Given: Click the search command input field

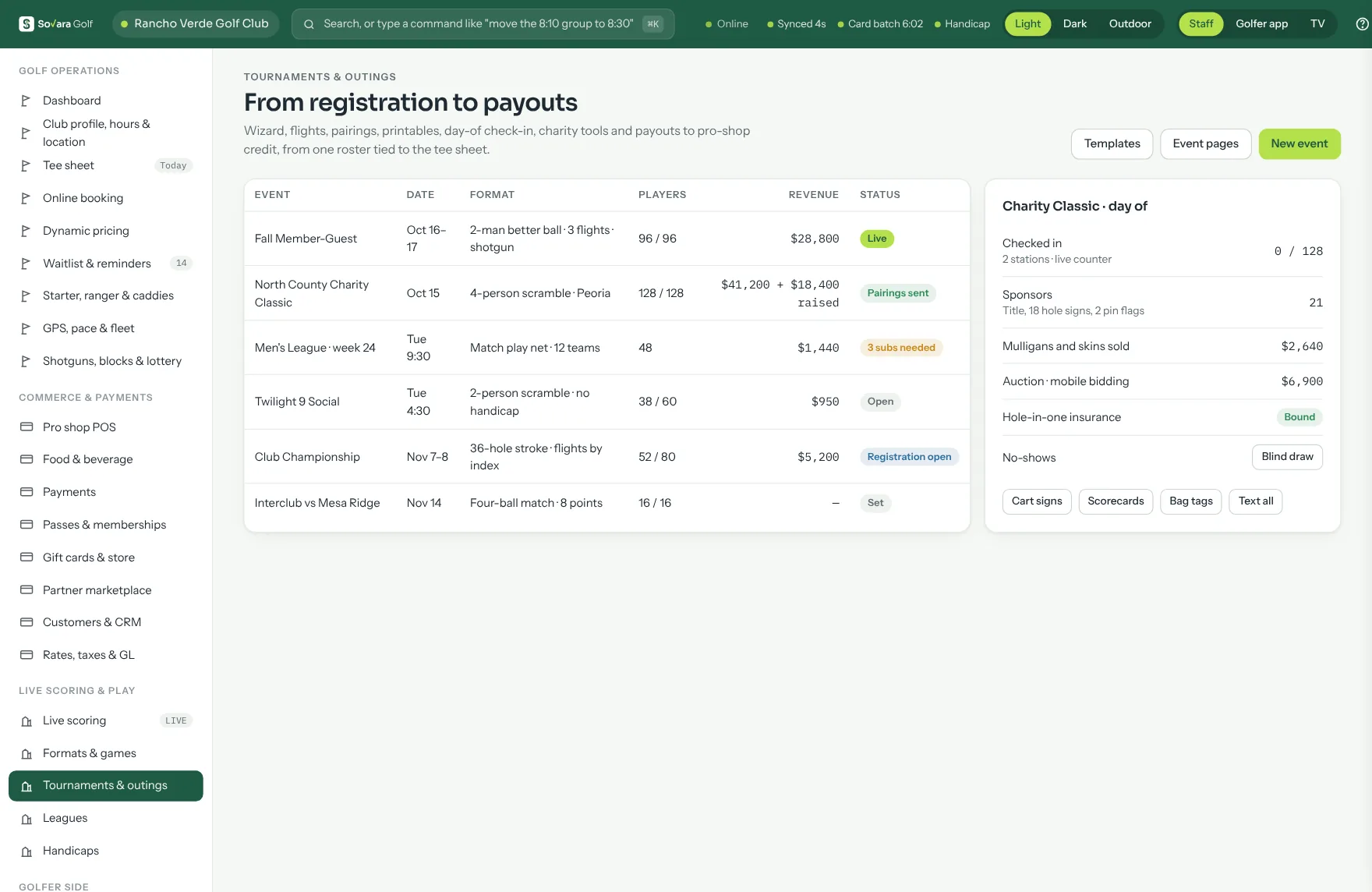Looking at the screenshot, I should point(483,24).
